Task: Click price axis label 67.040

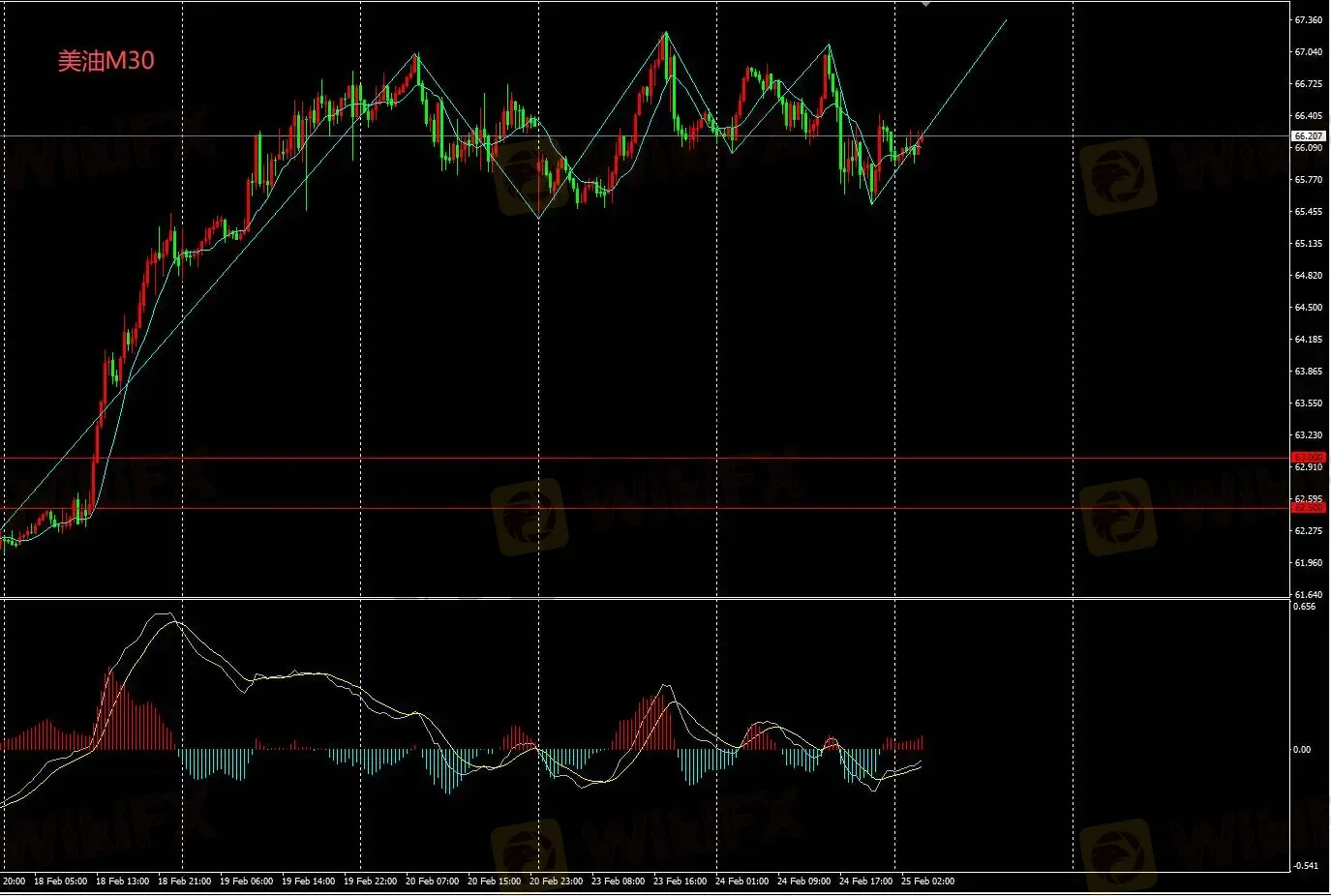Action: click(1309, 52)
